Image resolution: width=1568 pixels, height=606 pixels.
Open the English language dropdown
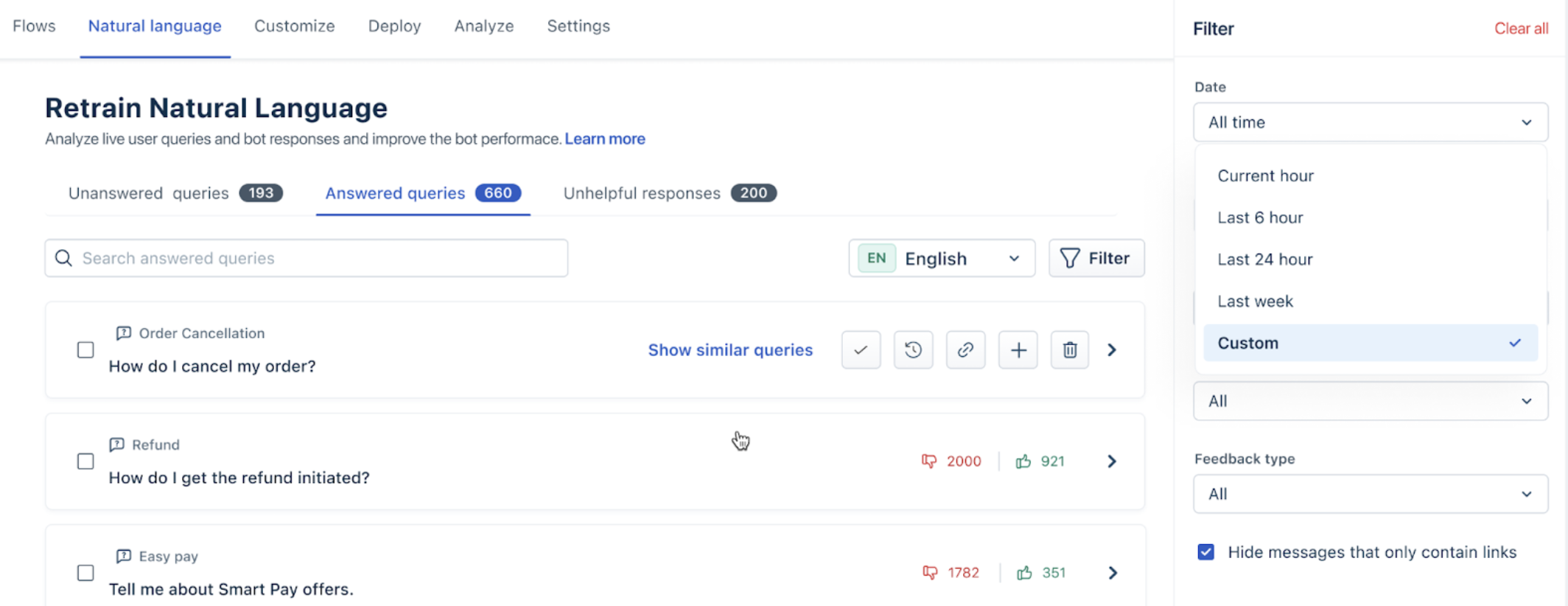tap(942, 258)
